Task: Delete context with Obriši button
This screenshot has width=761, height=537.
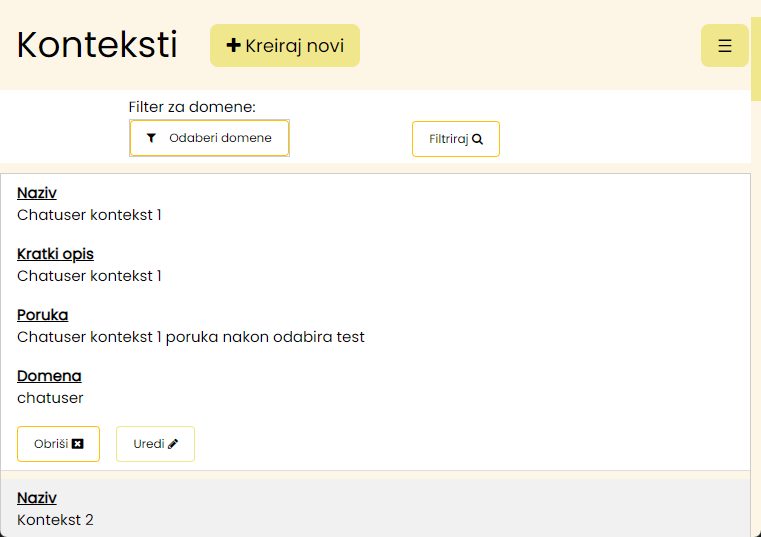Action: 58,444
